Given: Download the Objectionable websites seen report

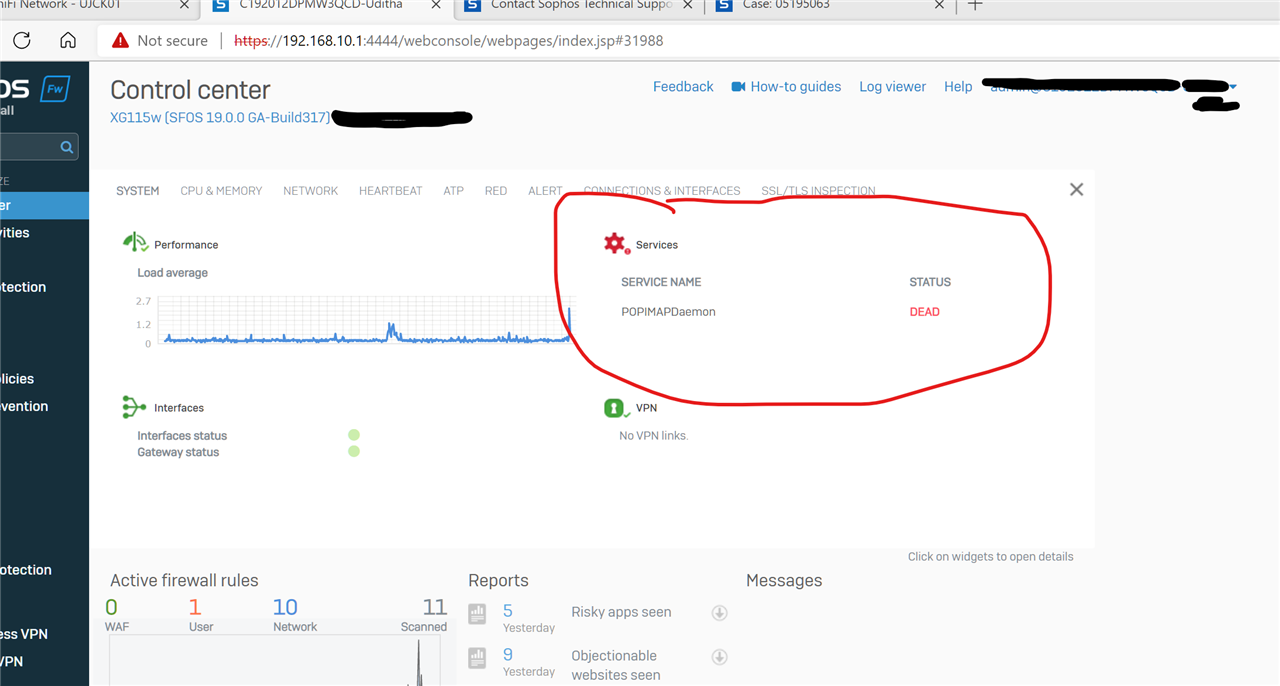Looking at the screenshot, I should coord(719,657).
